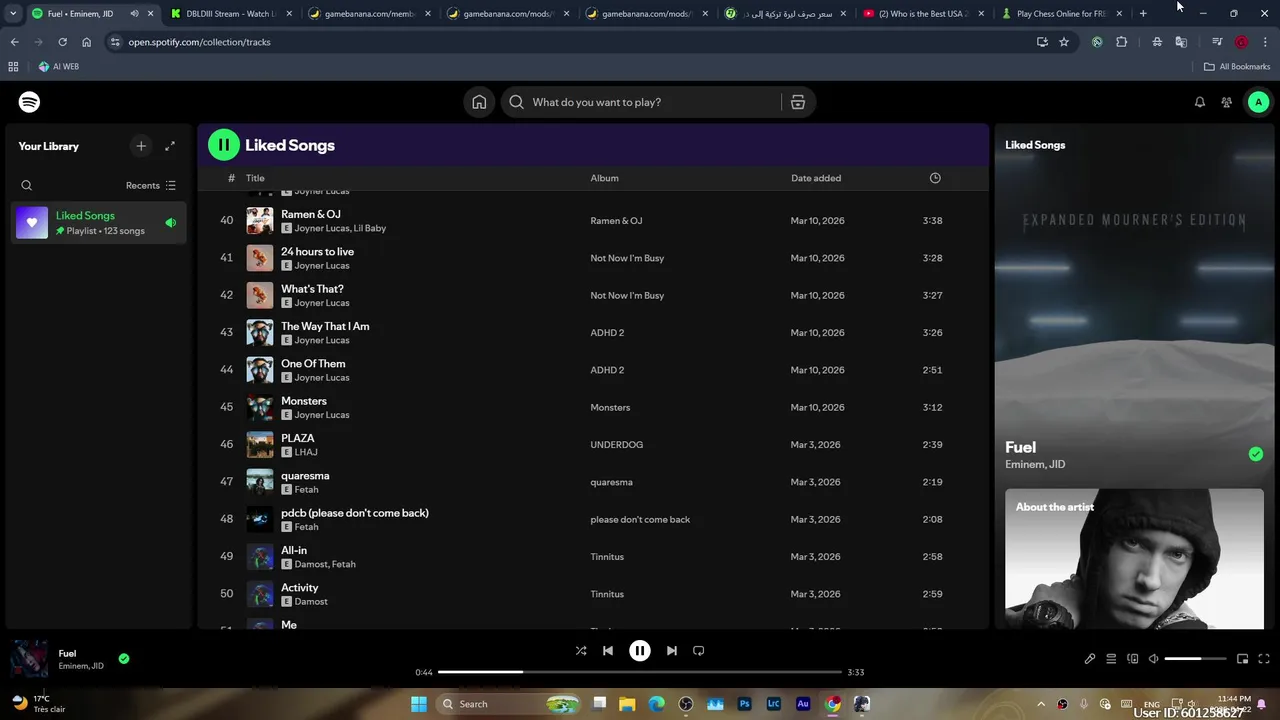Sort tracks by the Title column header
The width and height of the screenshot is (1280, 720).
[255, 178]
